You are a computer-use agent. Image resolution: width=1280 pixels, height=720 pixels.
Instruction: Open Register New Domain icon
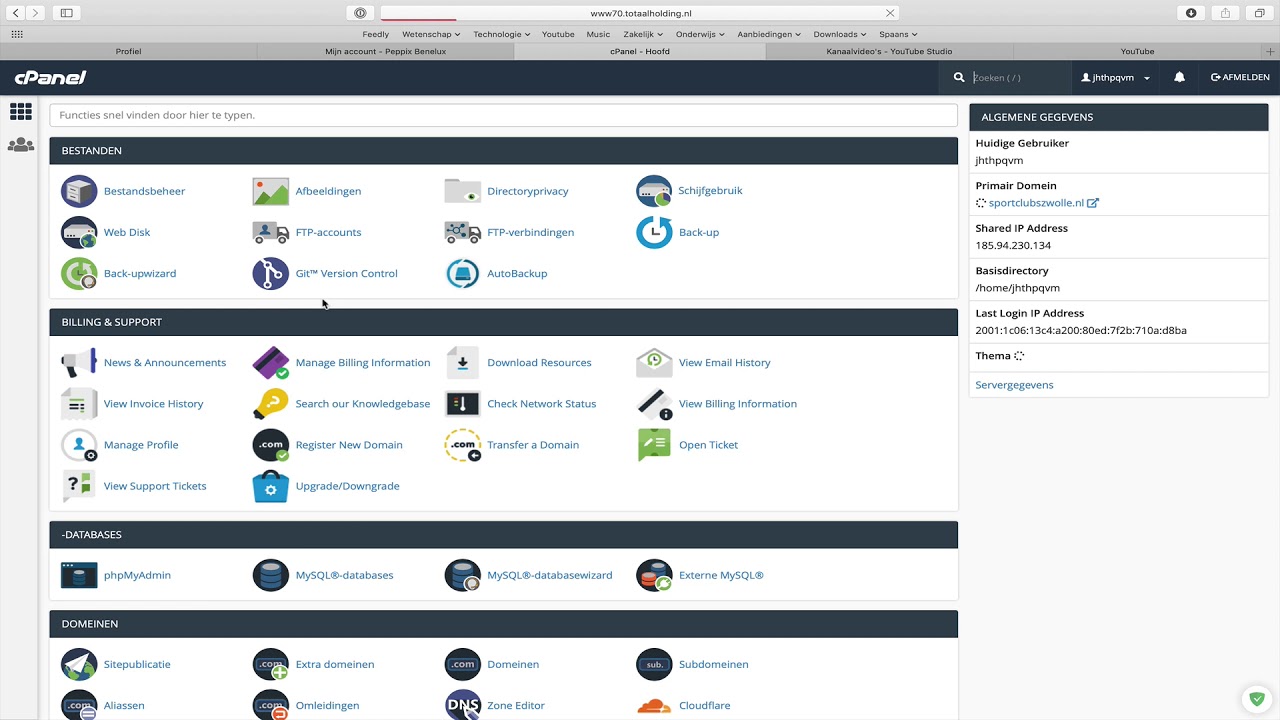click(x=271, y=445)
